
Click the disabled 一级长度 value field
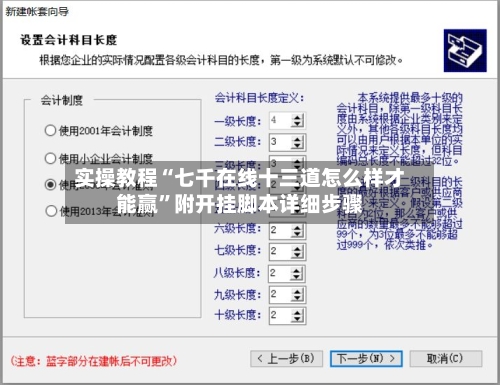click(281, 121)
